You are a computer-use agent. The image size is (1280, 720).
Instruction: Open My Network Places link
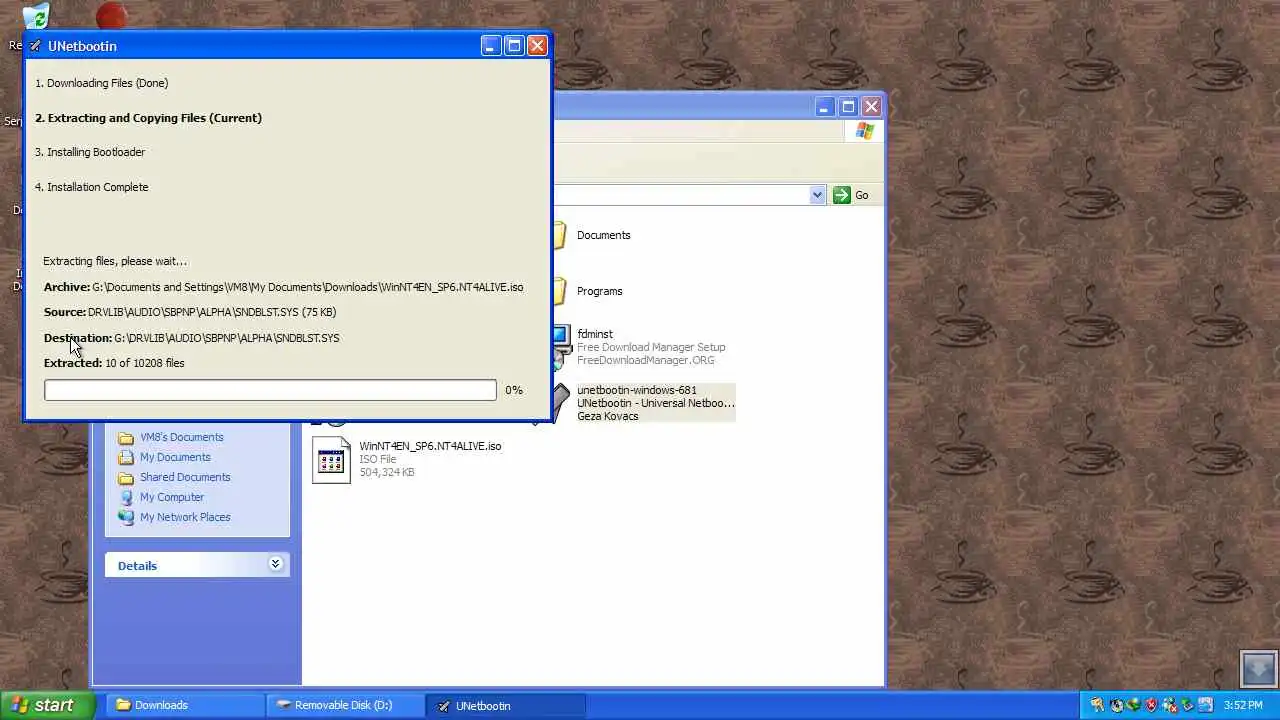[x=185, y=517]
